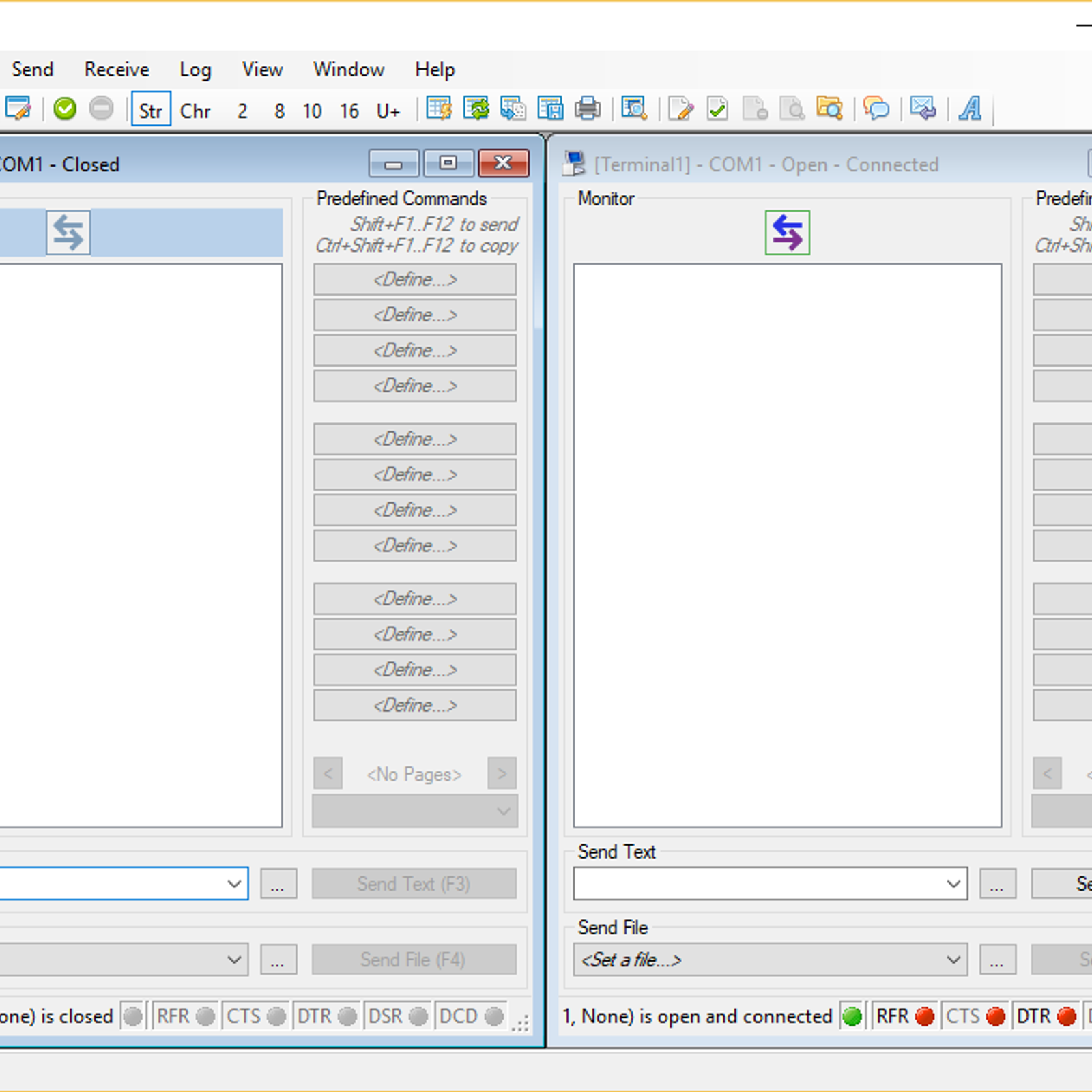Viewport: 1092px width, 1092px height.
Task: Open the log folder search icon
Action: [x=829, y=109]
